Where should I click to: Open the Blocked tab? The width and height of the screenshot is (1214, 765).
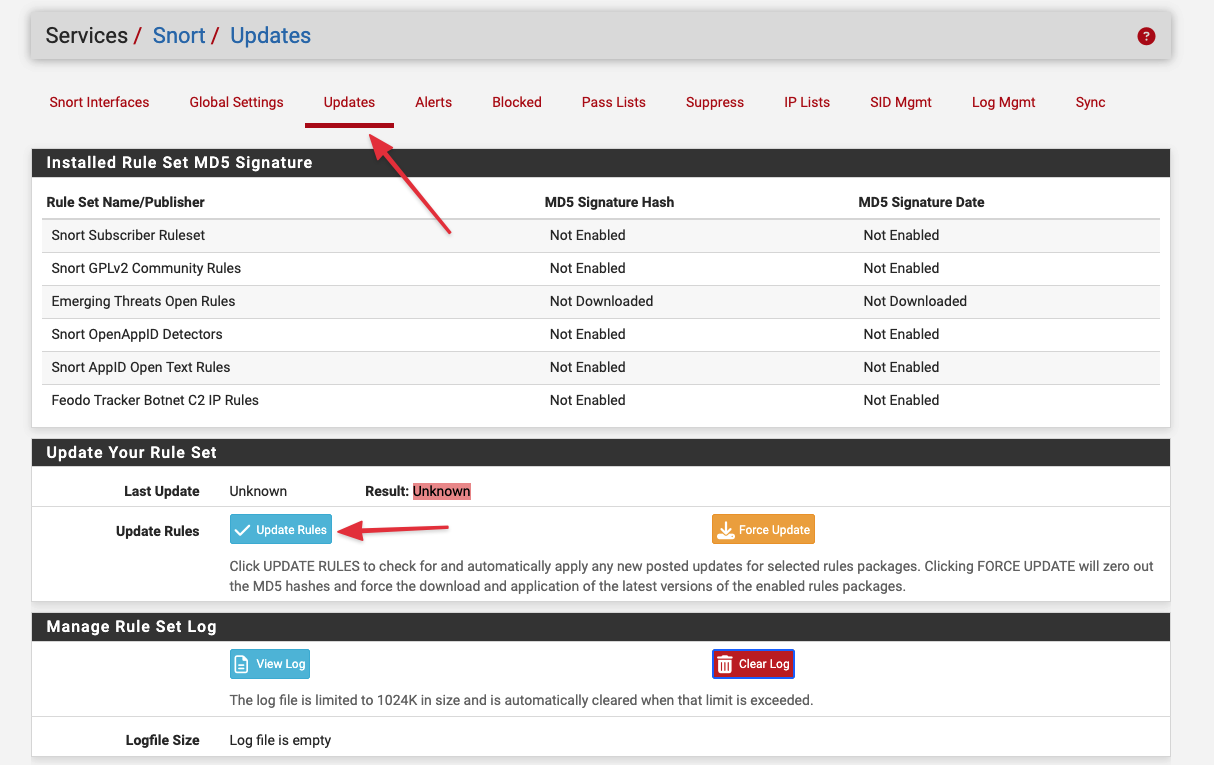[516, 102]
